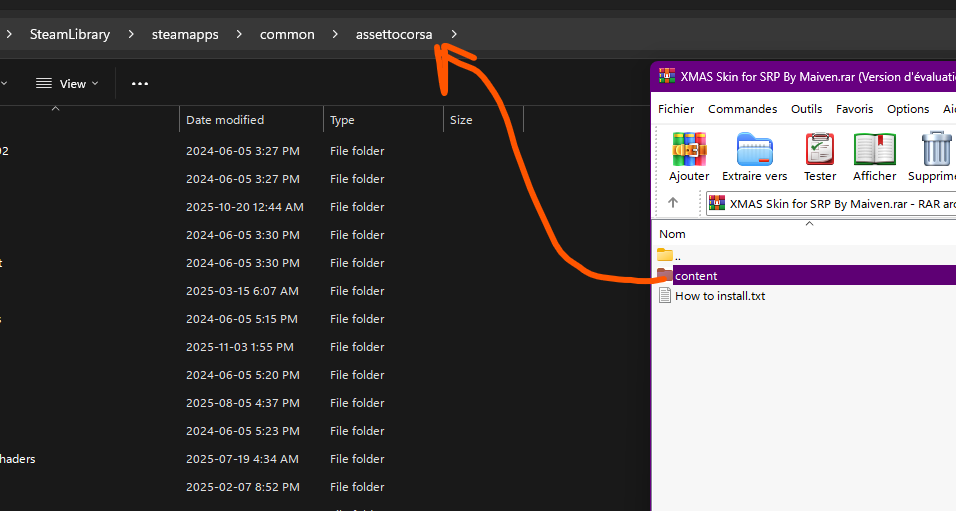Select How to install.txt file
This screenshot has height=511, width=956.
(719, 296)
